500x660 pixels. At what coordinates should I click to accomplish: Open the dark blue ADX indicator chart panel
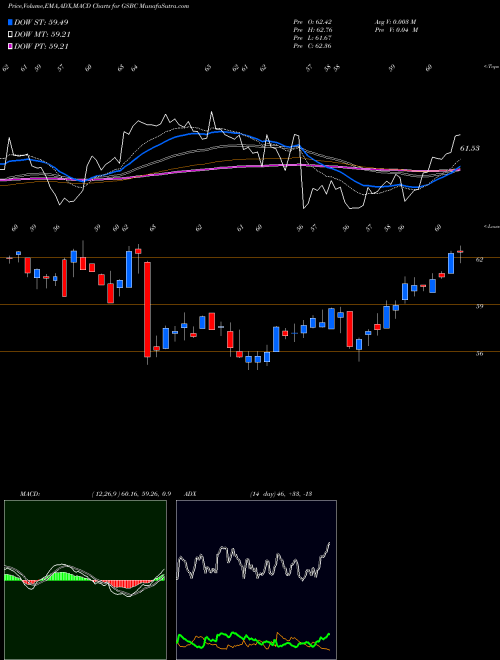(256, 580)
